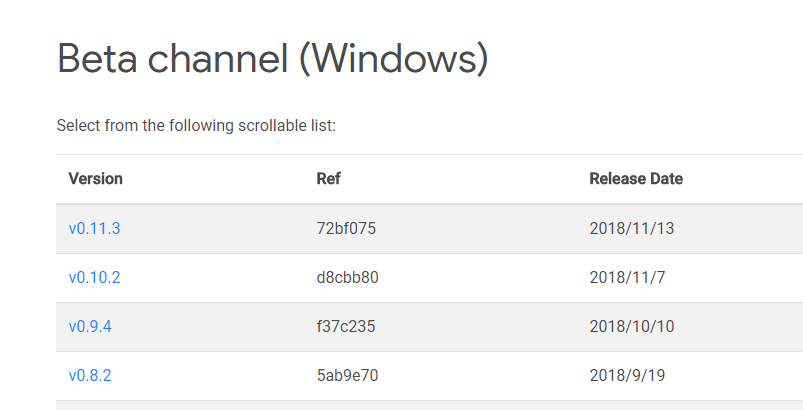Image resolution: width=803 pixels, height=410 pixels.
Task: Click the Version column header
Action: pyautogui.click(x=95, y=179)
